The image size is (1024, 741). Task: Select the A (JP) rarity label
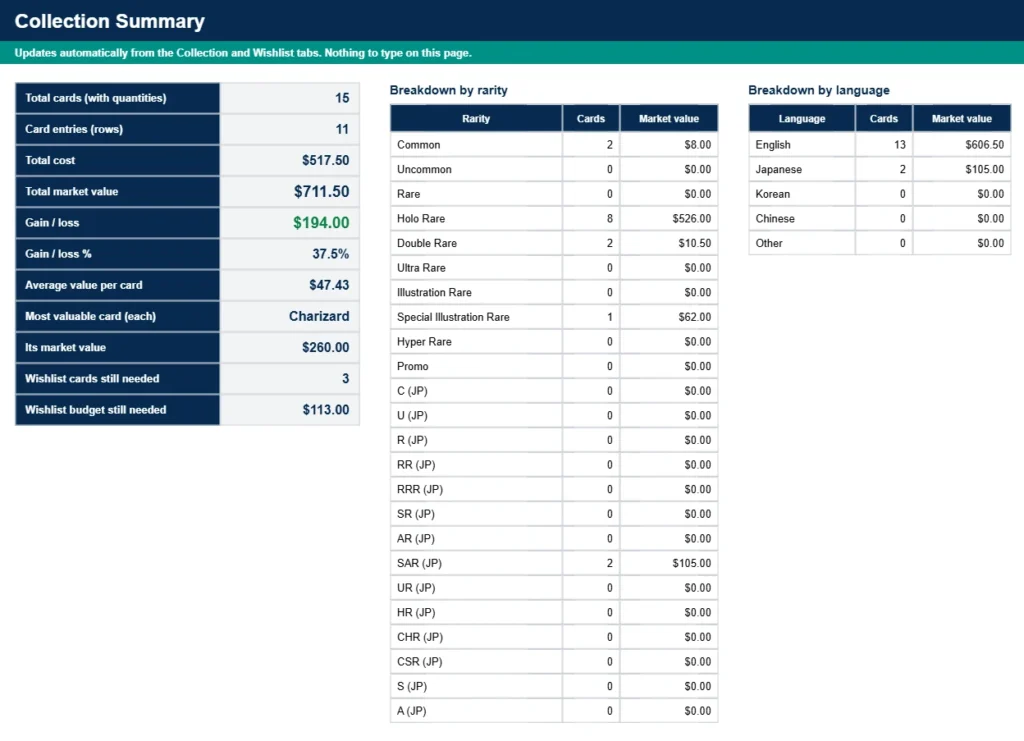coord(411,711)
